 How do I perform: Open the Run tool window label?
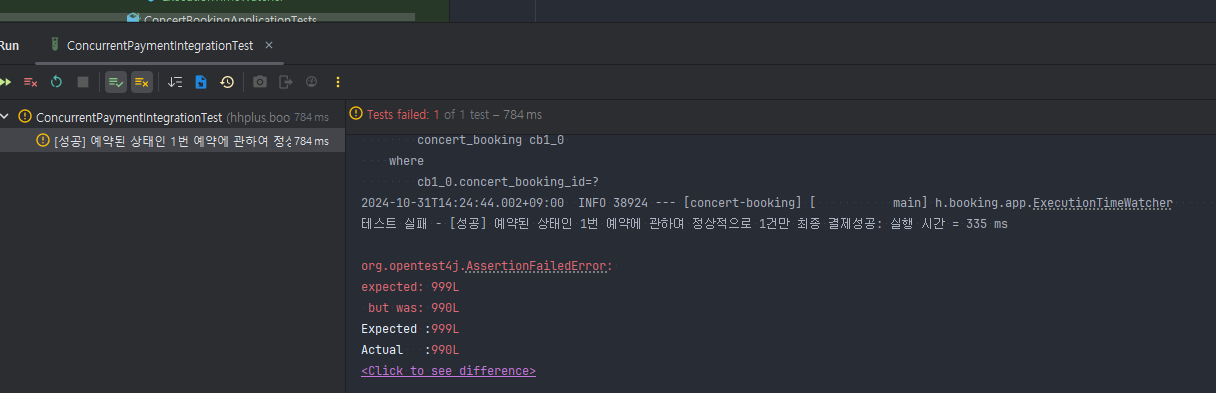coord(9,46)
